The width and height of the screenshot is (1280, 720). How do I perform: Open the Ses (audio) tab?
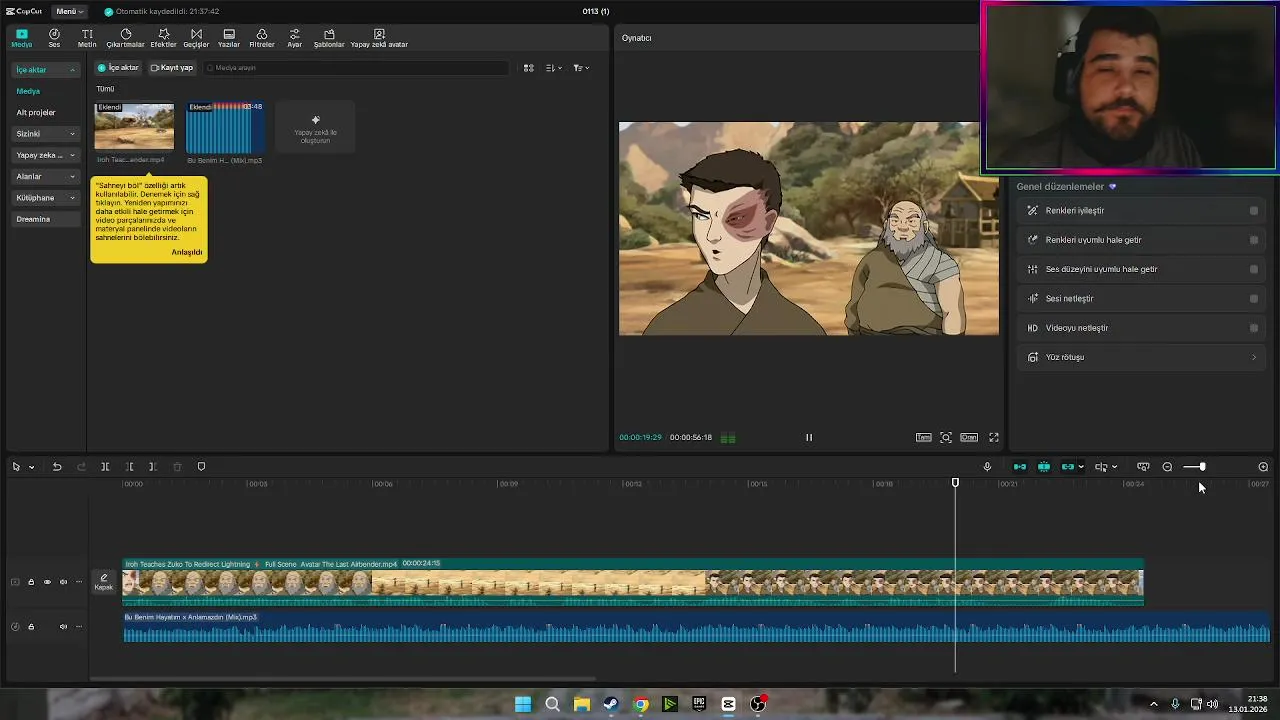(x=54, y=38)
